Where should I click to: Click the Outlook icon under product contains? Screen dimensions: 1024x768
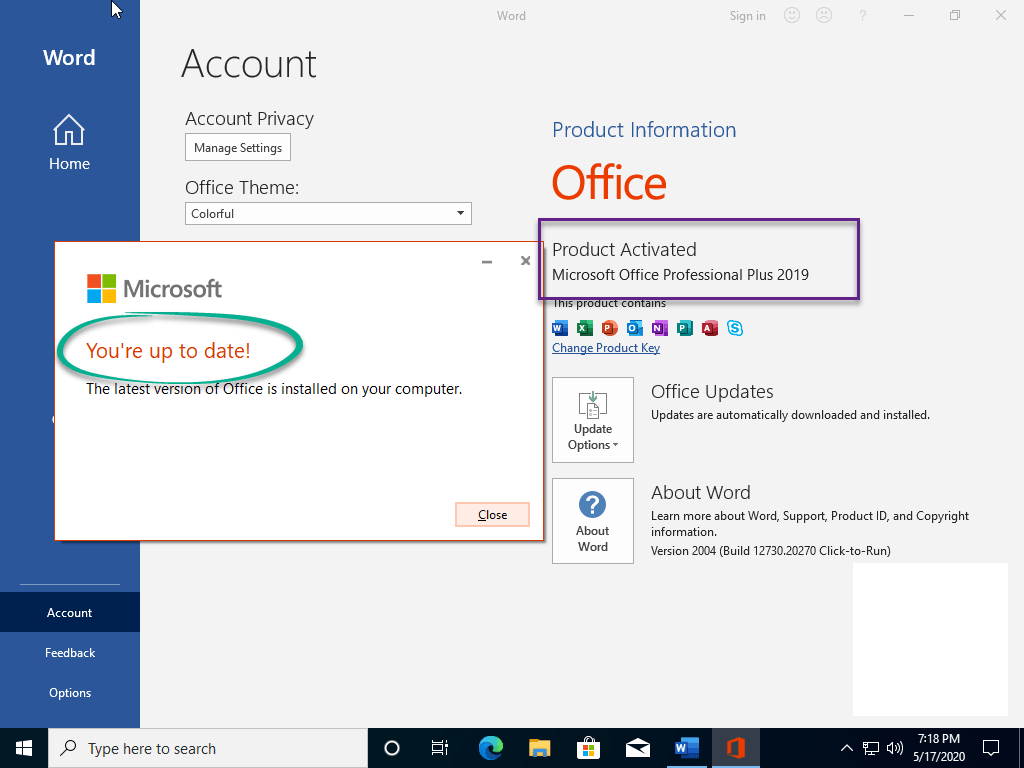pos(634,328)
